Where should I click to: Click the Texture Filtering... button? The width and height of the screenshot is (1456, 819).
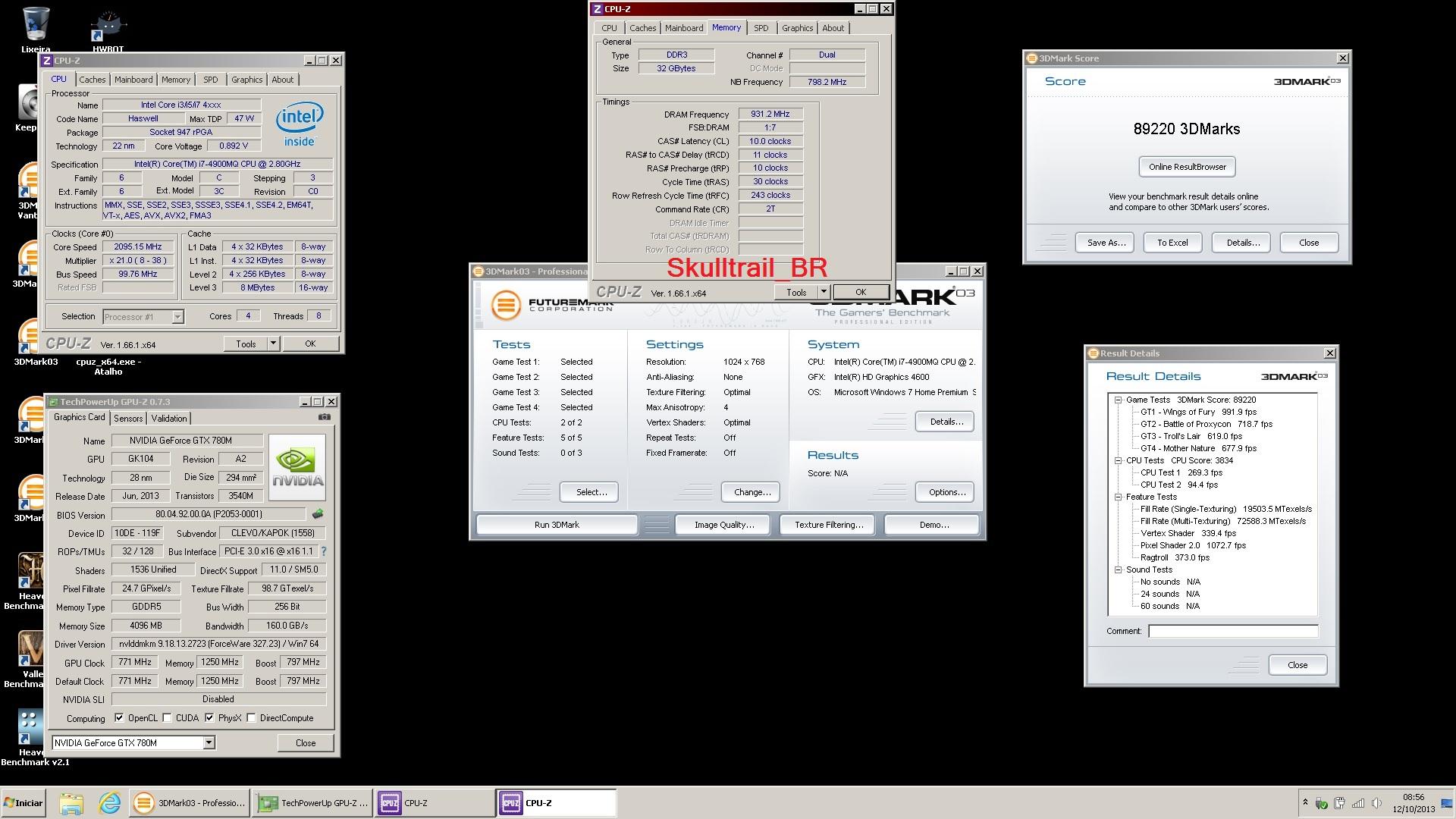pyautogui.click(x=829, y=525)
